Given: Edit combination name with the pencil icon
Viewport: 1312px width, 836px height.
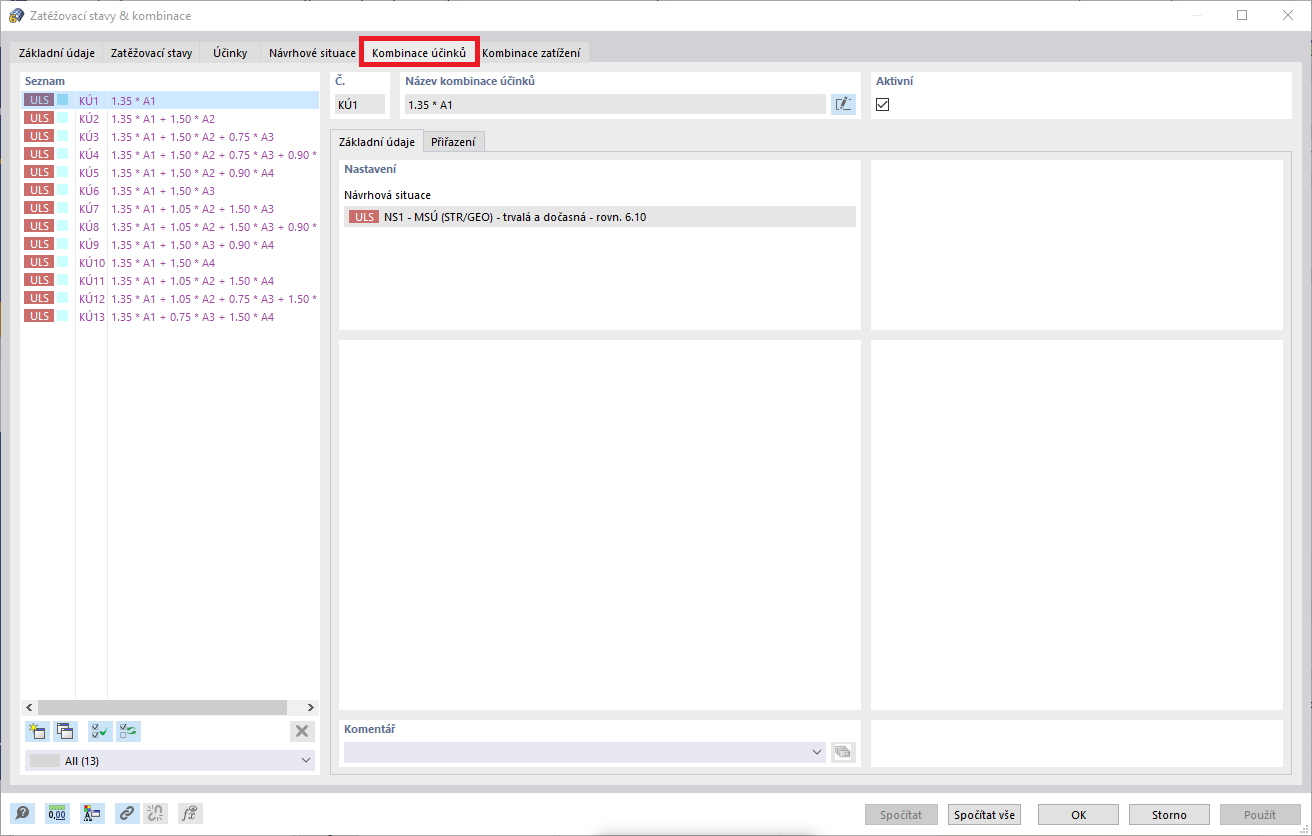Looking at the screenshot, I should (x=843, y=103).
